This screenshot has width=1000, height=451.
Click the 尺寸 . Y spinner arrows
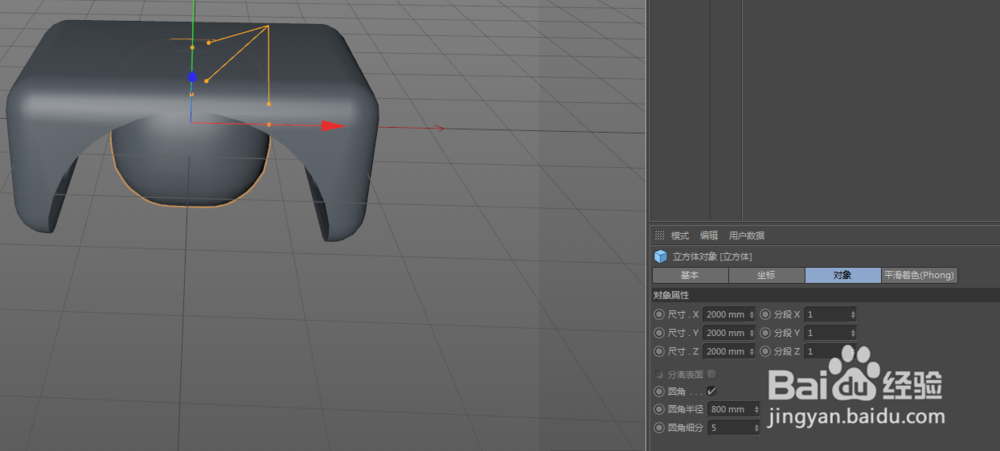(x=752, y=333)
